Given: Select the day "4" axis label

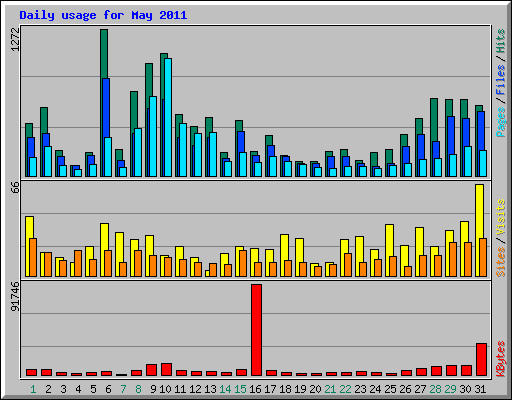Looking at the screenshot, I should [78, 389].
